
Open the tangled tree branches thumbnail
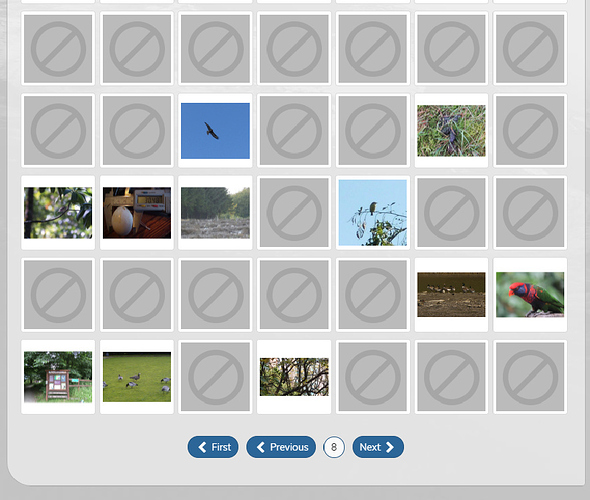click(x=294, y=377)
